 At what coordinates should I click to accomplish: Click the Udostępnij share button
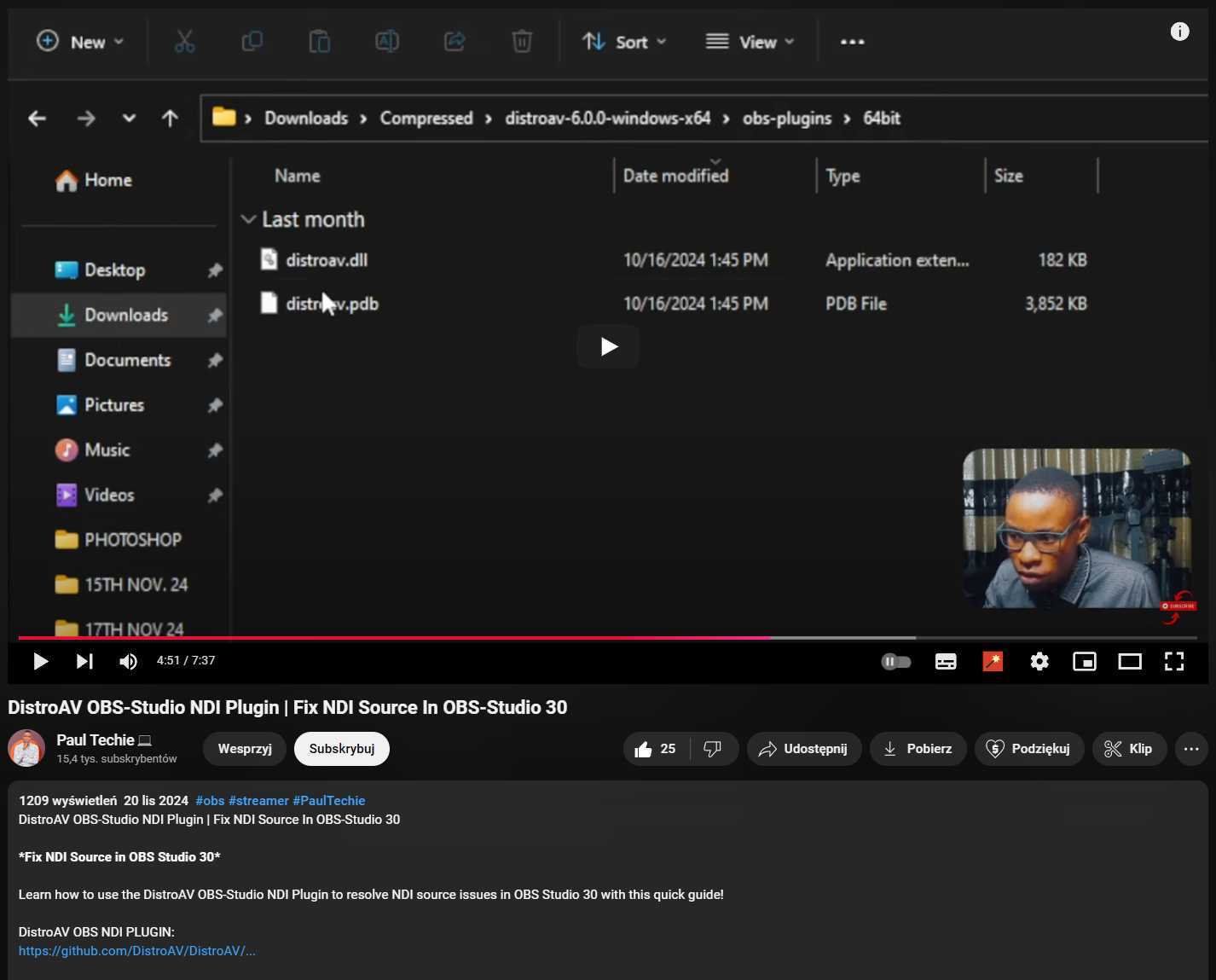[803, 749]
